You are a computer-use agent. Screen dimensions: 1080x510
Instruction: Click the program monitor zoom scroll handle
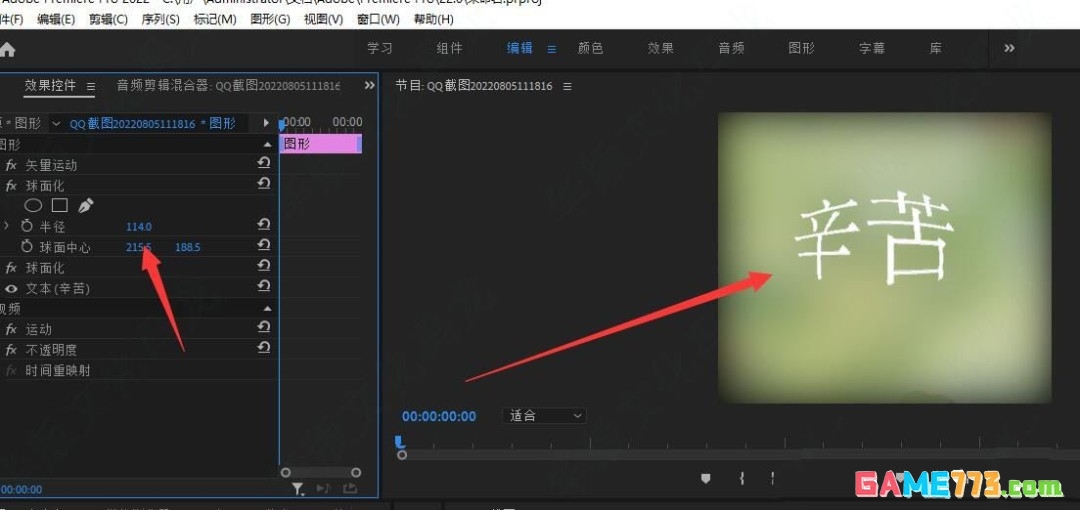click(x=402, y=455)
